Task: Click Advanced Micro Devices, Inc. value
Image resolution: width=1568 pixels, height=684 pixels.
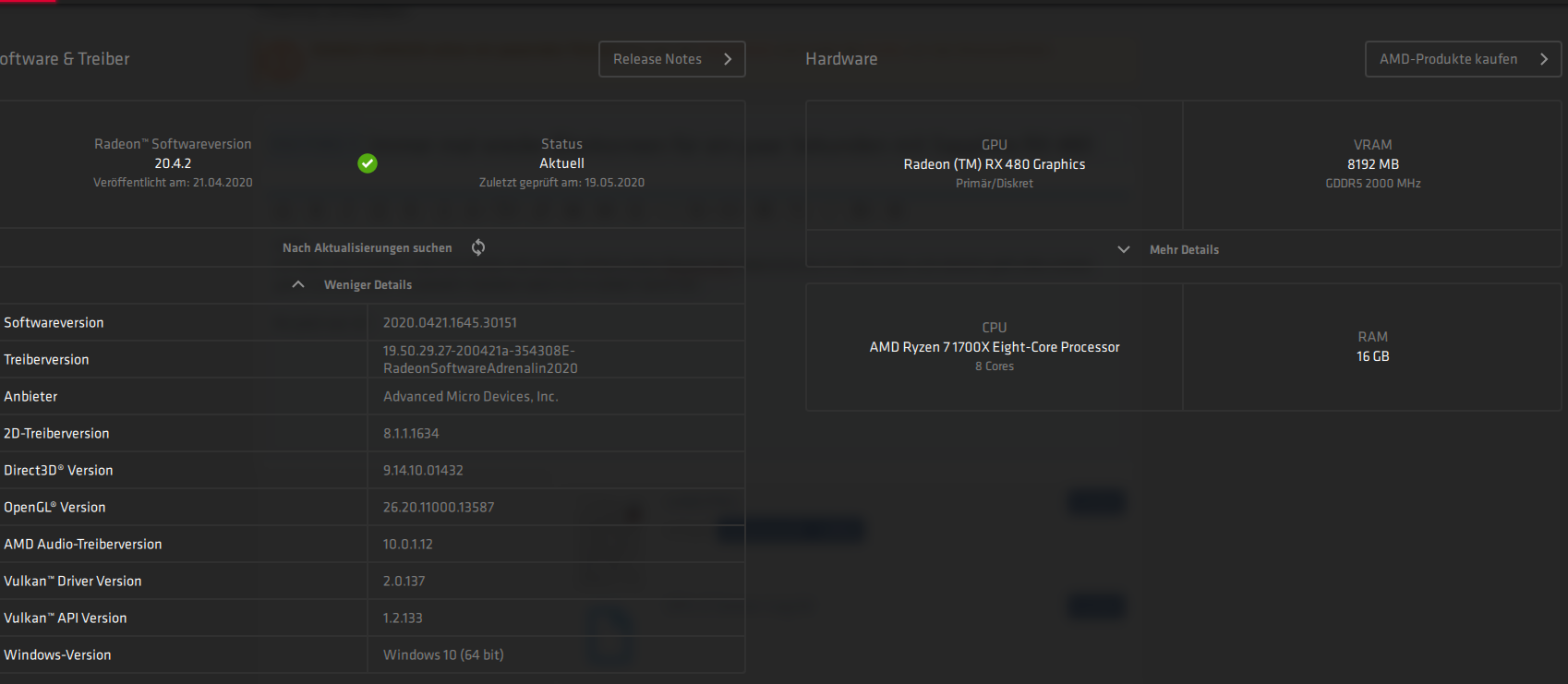Action: point(471,397)
